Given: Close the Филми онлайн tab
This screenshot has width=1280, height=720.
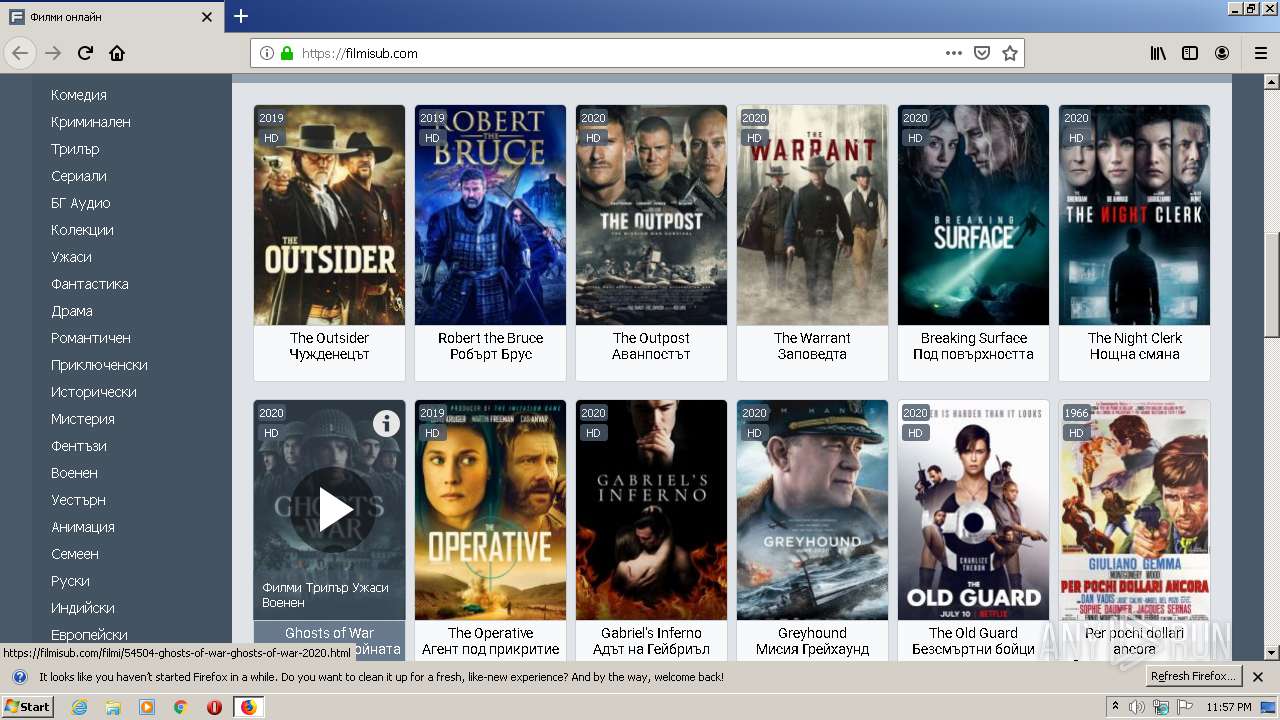Looking at the screenshot, I should 207,17.
